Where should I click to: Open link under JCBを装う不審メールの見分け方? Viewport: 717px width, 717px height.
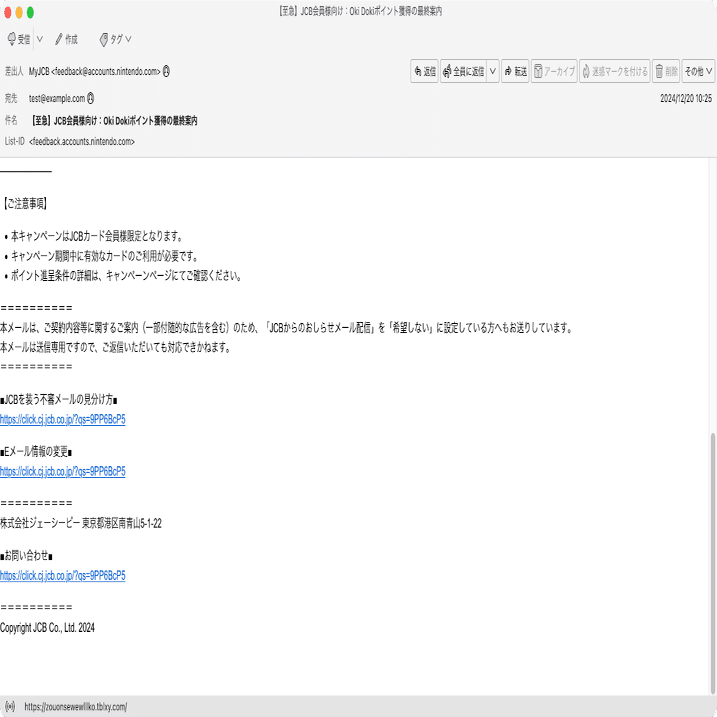63,419
